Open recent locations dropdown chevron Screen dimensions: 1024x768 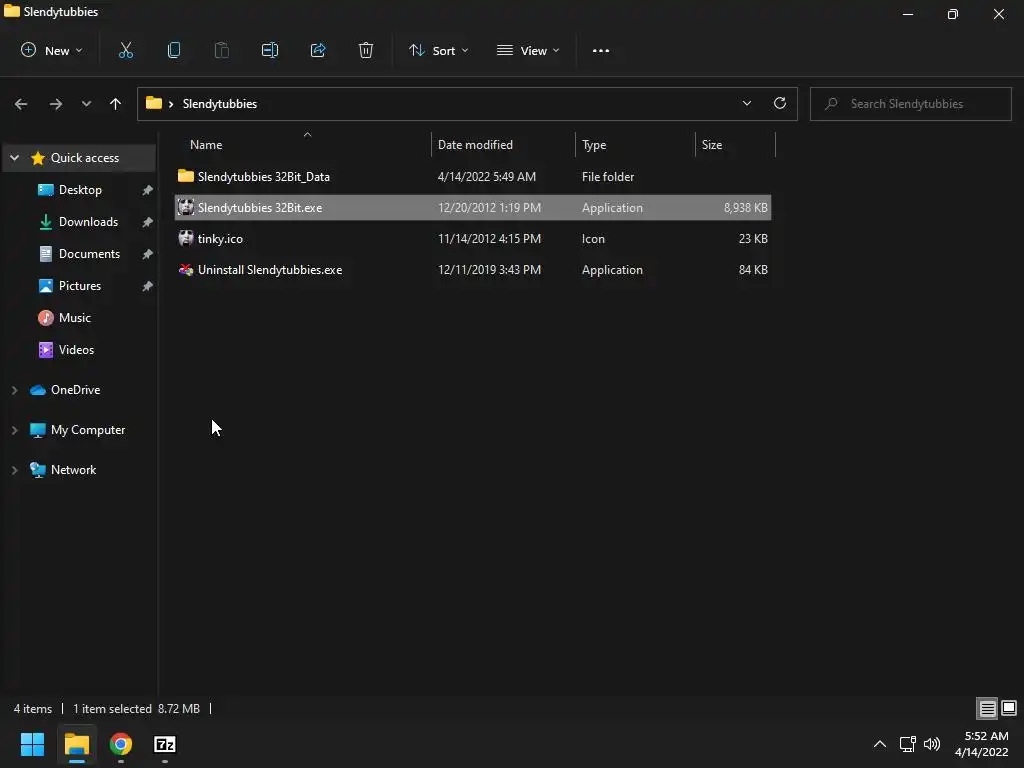point(86,104)
